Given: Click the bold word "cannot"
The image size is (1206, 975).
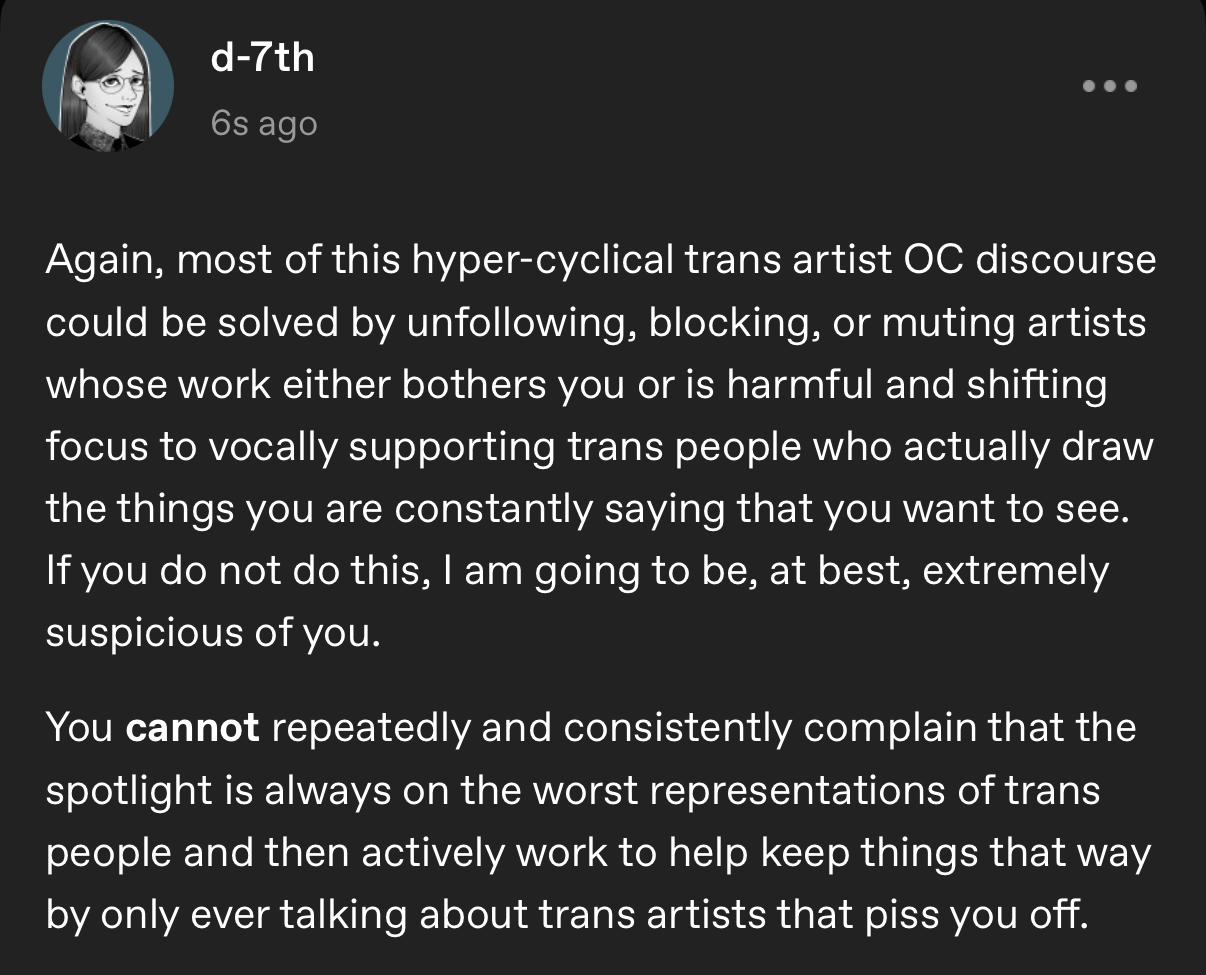Looking at the screenshot, I should click(x=193, y=728).
